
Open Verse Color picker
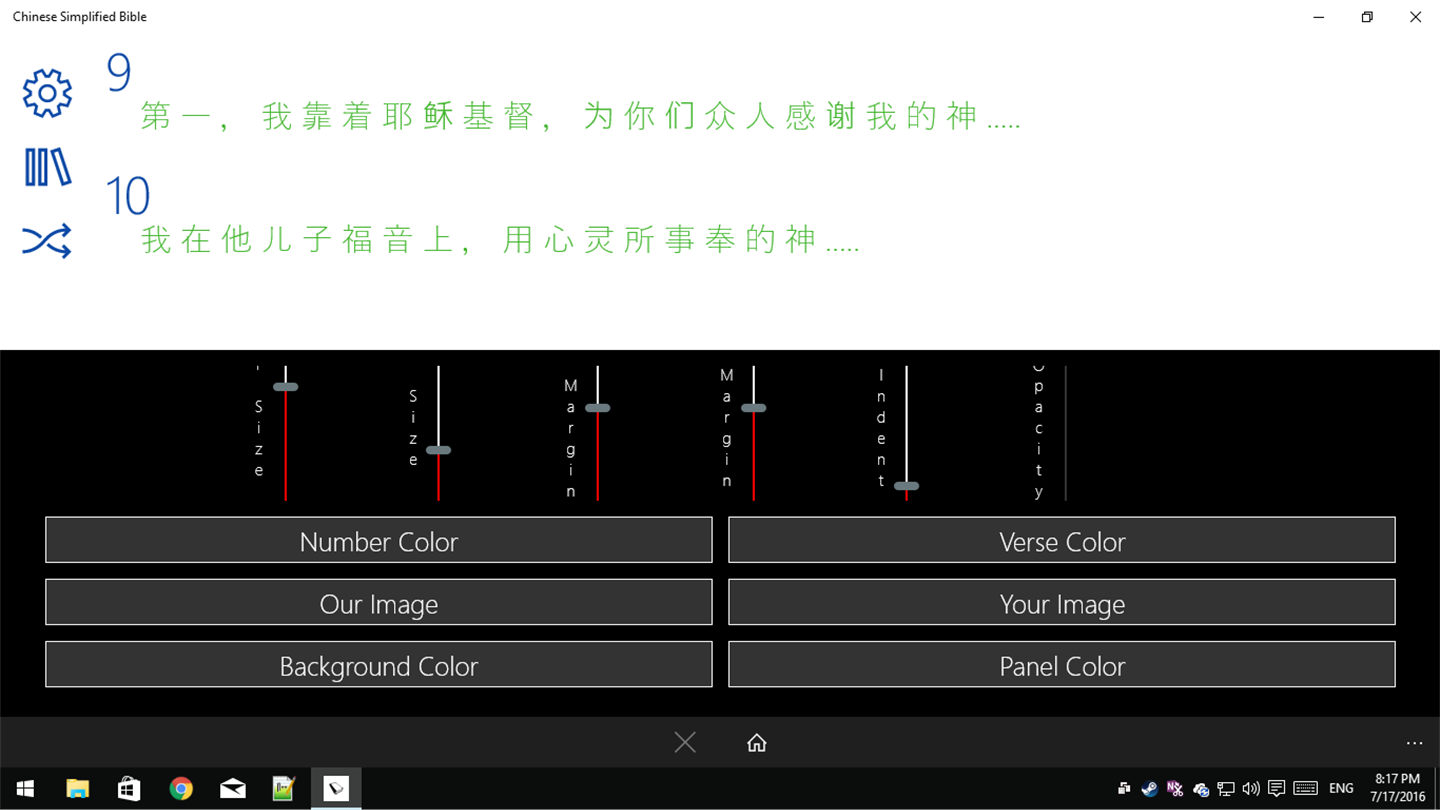point(1062,540)
